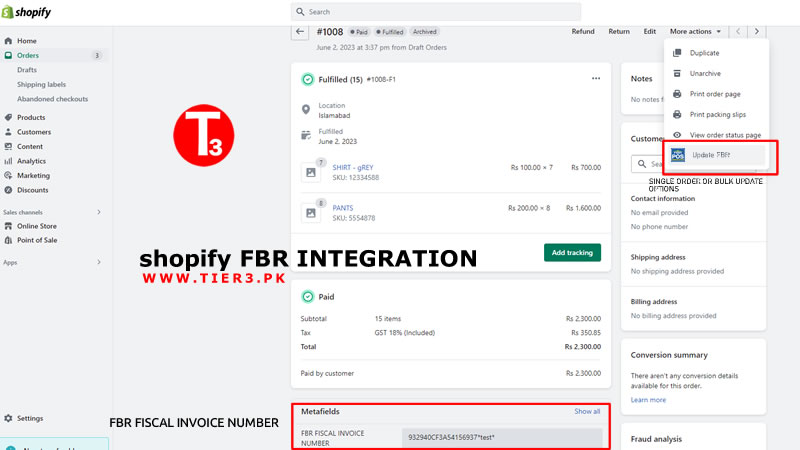Click the SHIRT product thumbnail
Image resolution: width=800 pixels, height=450 pixels.
coord(311,172)
